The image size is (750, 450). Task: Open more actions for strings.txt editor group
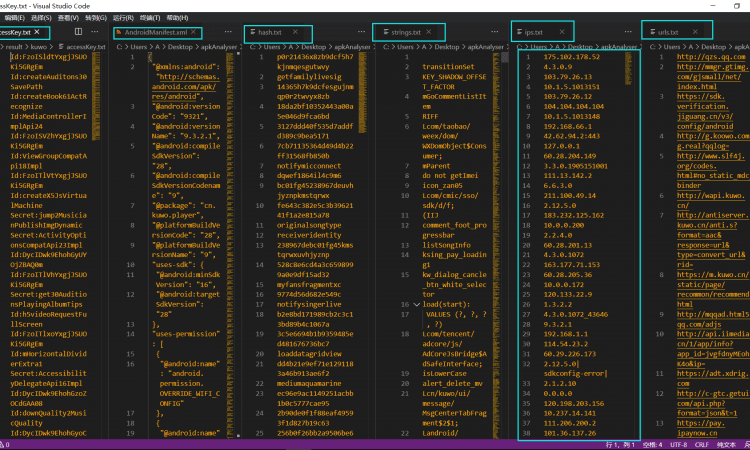pyautogui.click(x=495, y=32)
